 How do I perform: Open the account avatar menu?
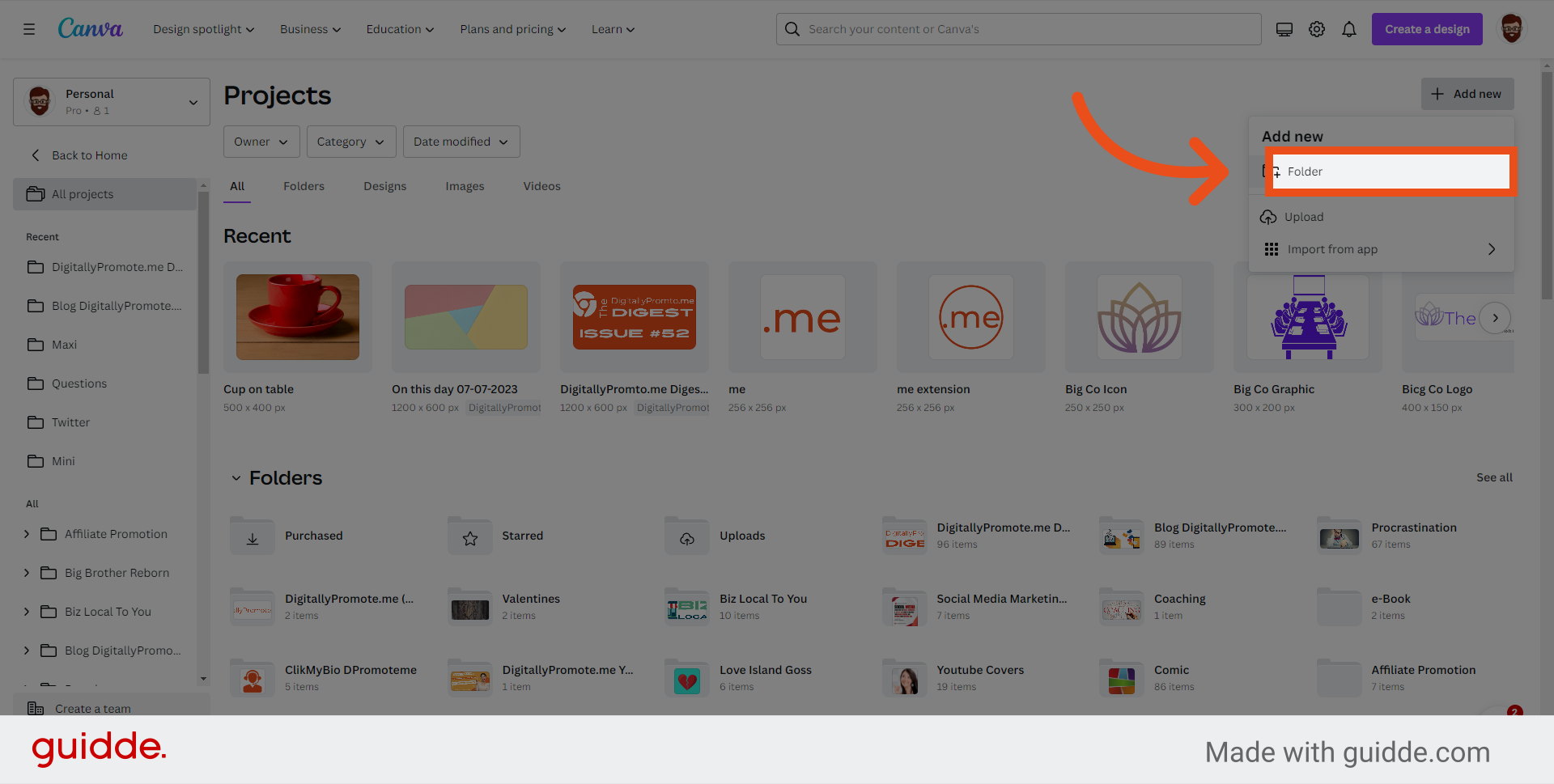coord(1511,29)
